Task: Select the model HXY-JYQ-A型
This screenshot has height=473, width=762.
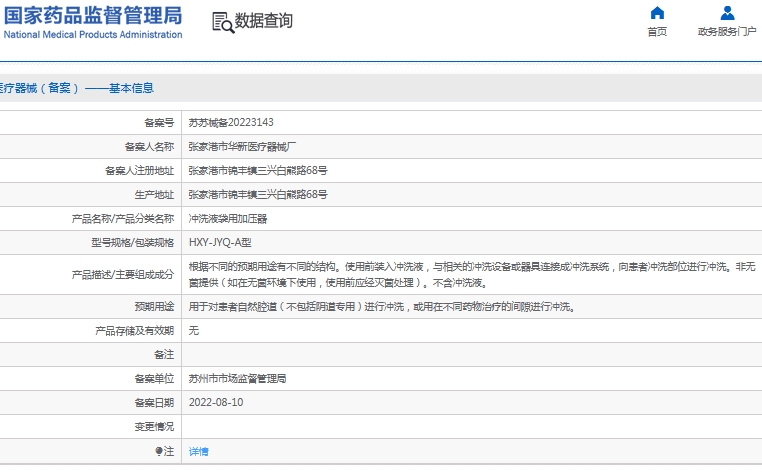Action: tap(220, 243)
